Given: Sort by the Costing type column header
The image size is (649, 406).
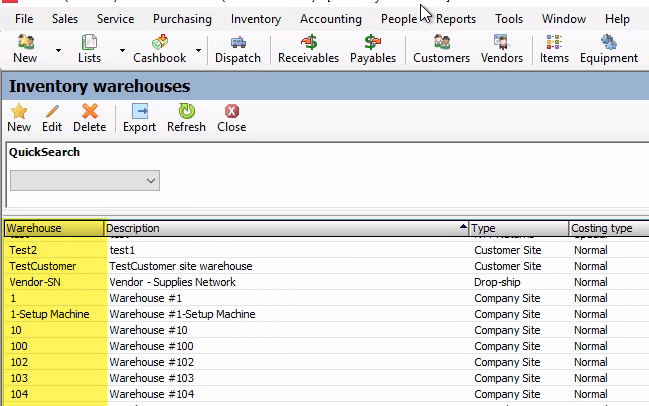Looking at the screenshot, I should coord(609,228).
